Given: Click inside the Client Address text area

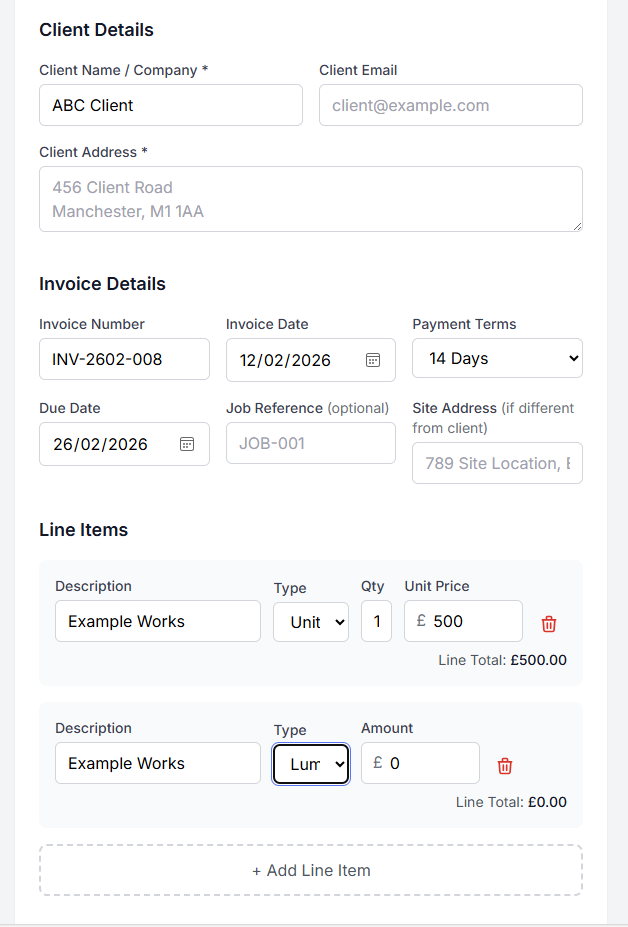Looking at the screenshot, I should point(311,199).
